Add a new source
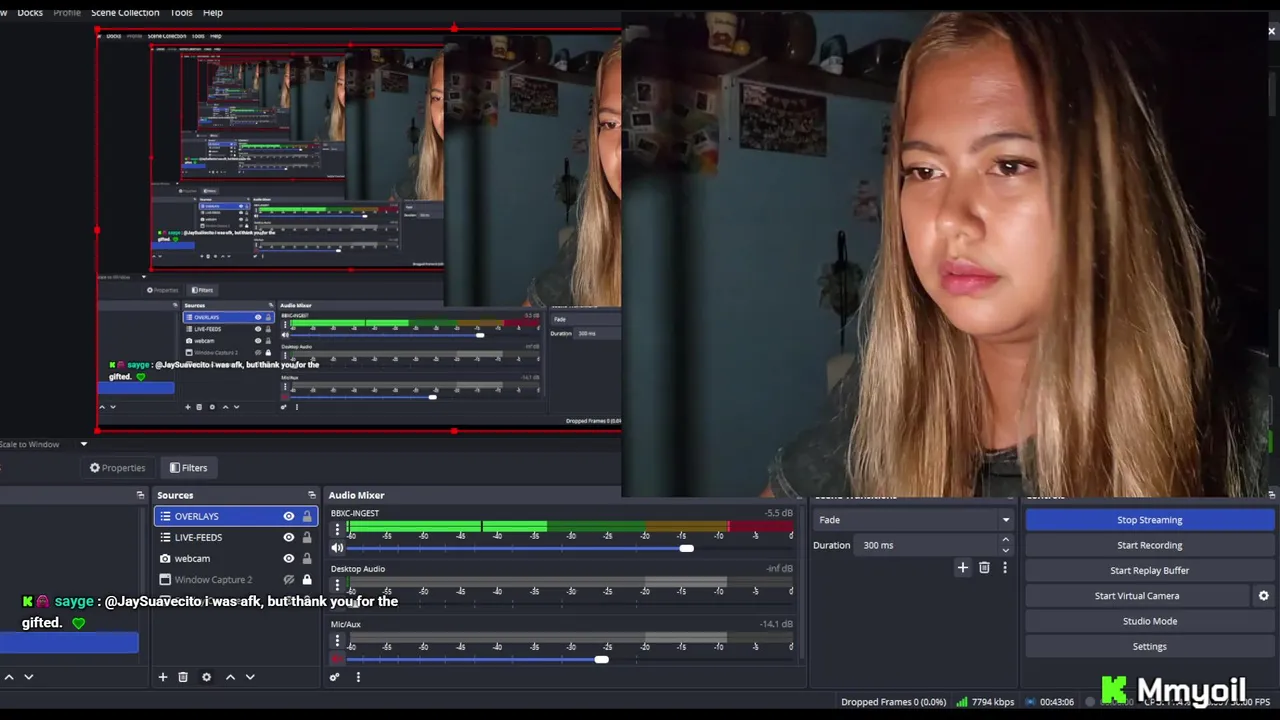1280x720 pixels. pos(163,677)
